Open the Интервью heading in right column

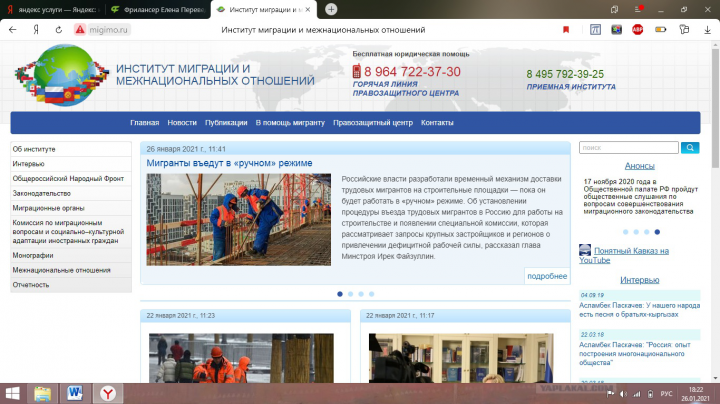coord(639,280)
